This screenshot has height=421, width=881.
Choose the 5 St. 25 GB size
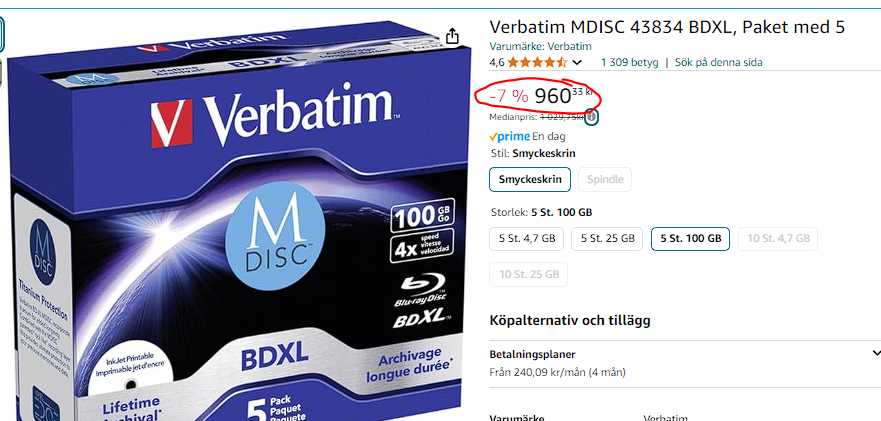(x=607, y=238)
